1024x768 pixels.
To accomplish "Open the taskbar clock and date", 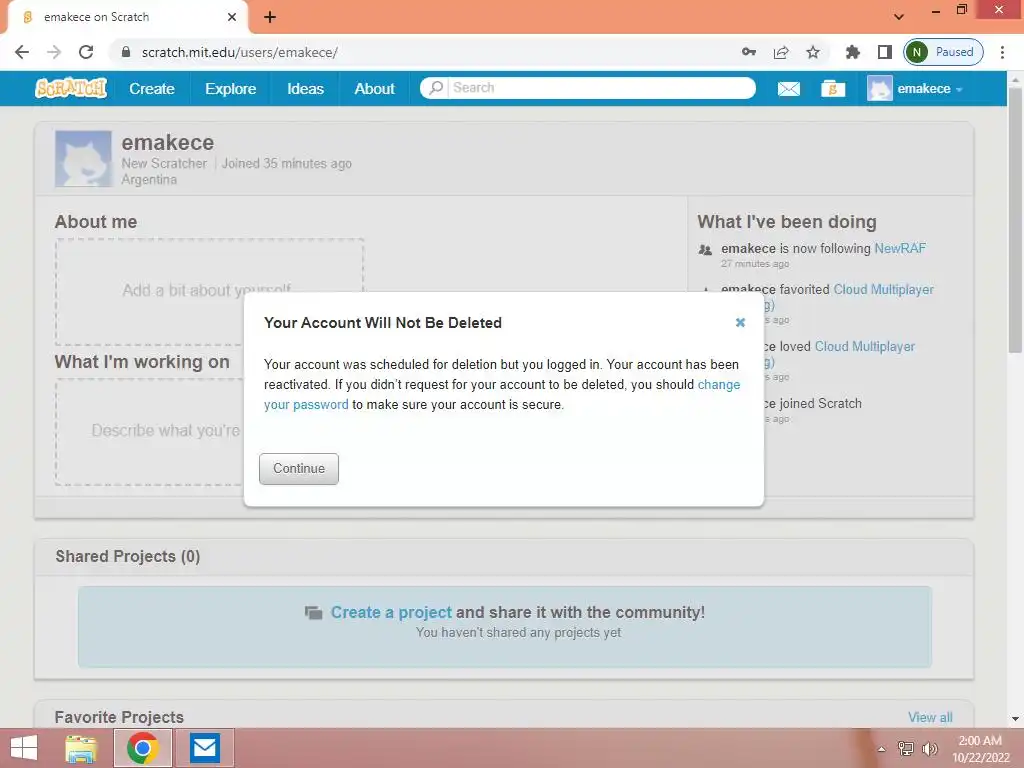I will (x=980, y=748).
